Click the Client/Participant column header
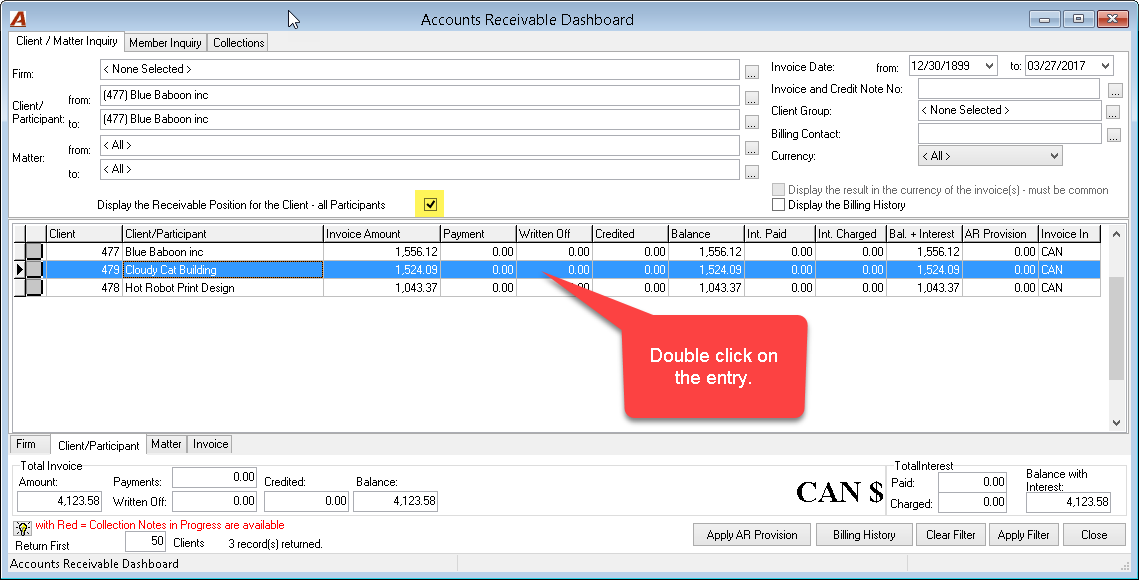 (222, 234)
